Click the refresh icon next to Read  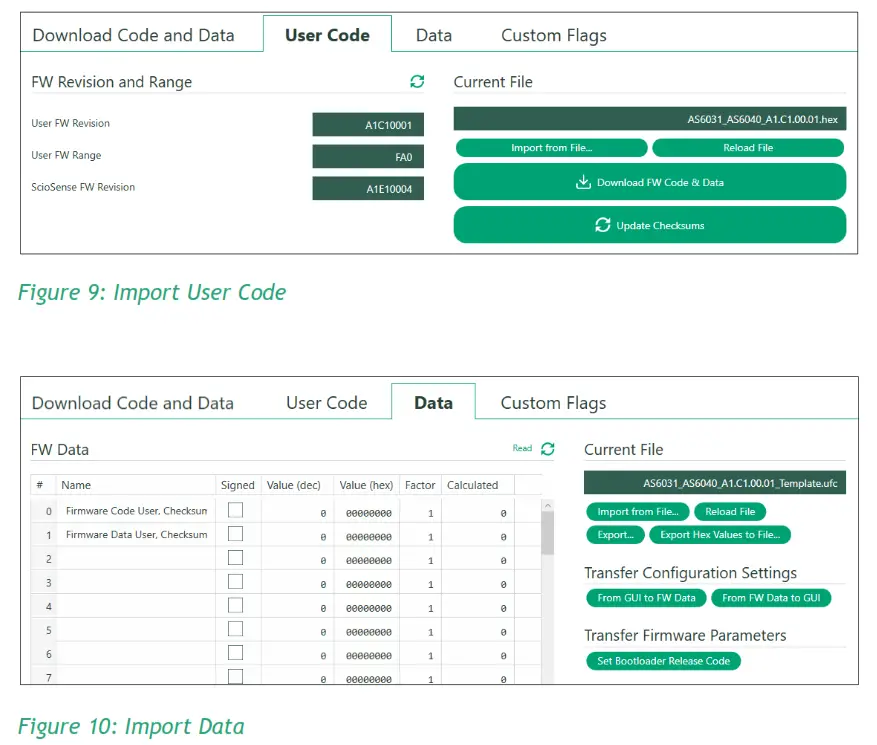point(547,449)
